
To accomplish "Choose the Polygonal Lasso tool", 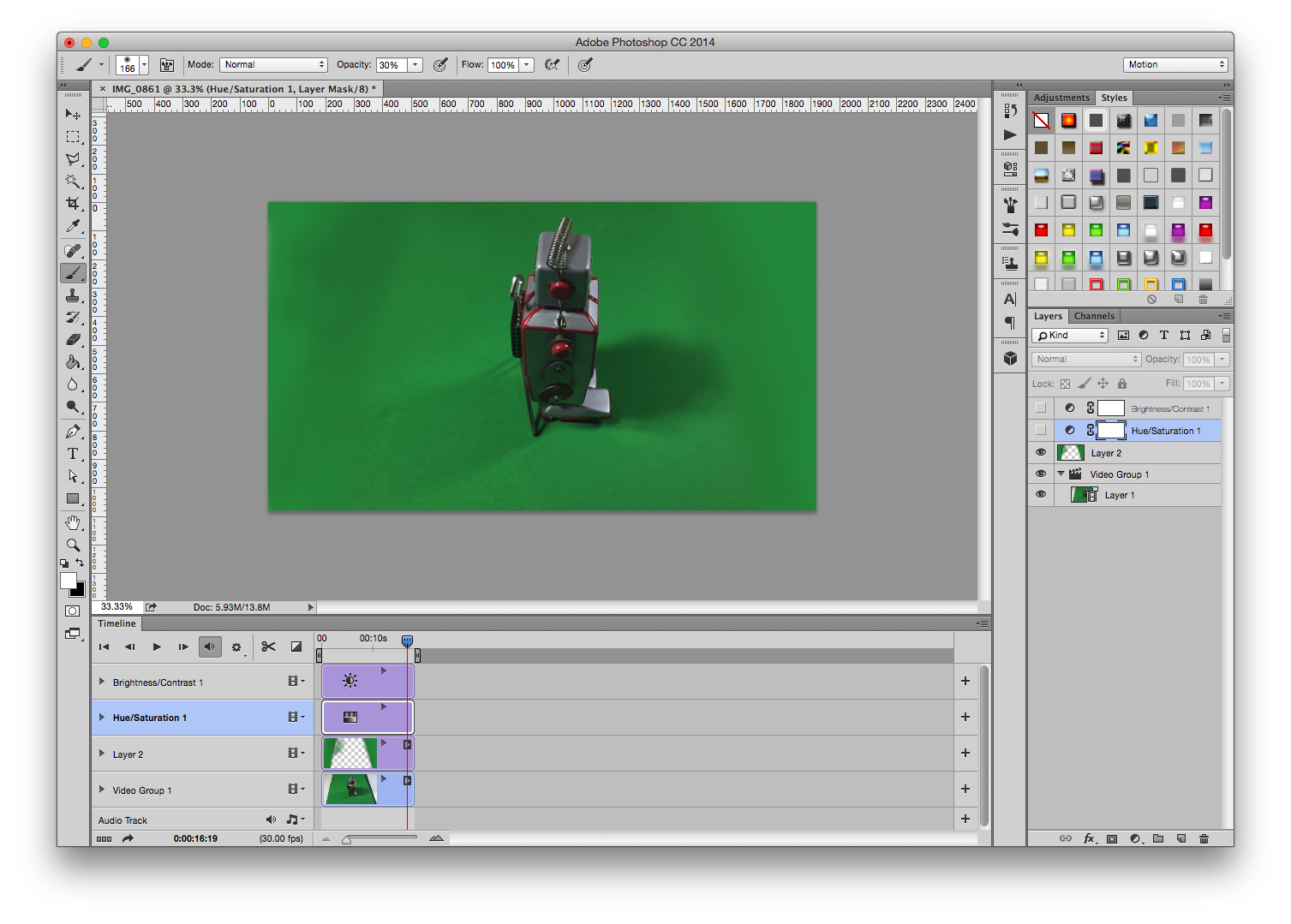I will click(x=73, y=159).
